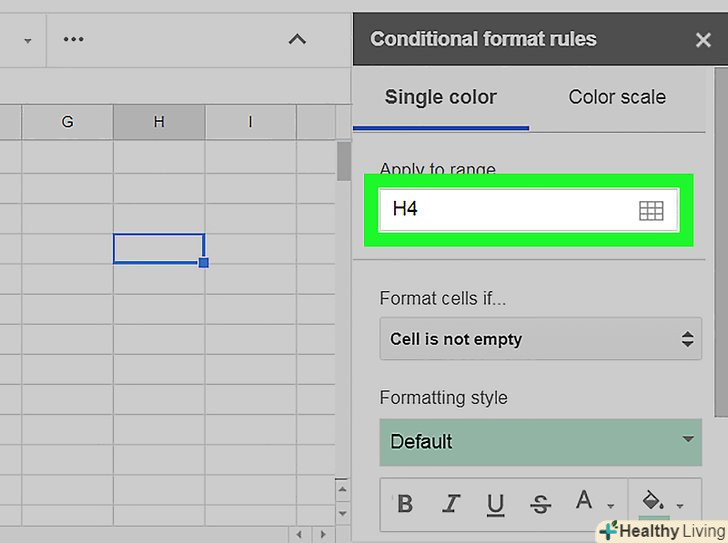Toggle Underline formatting style
Viewport: 728px width, 543px height.
click(495, 504)
